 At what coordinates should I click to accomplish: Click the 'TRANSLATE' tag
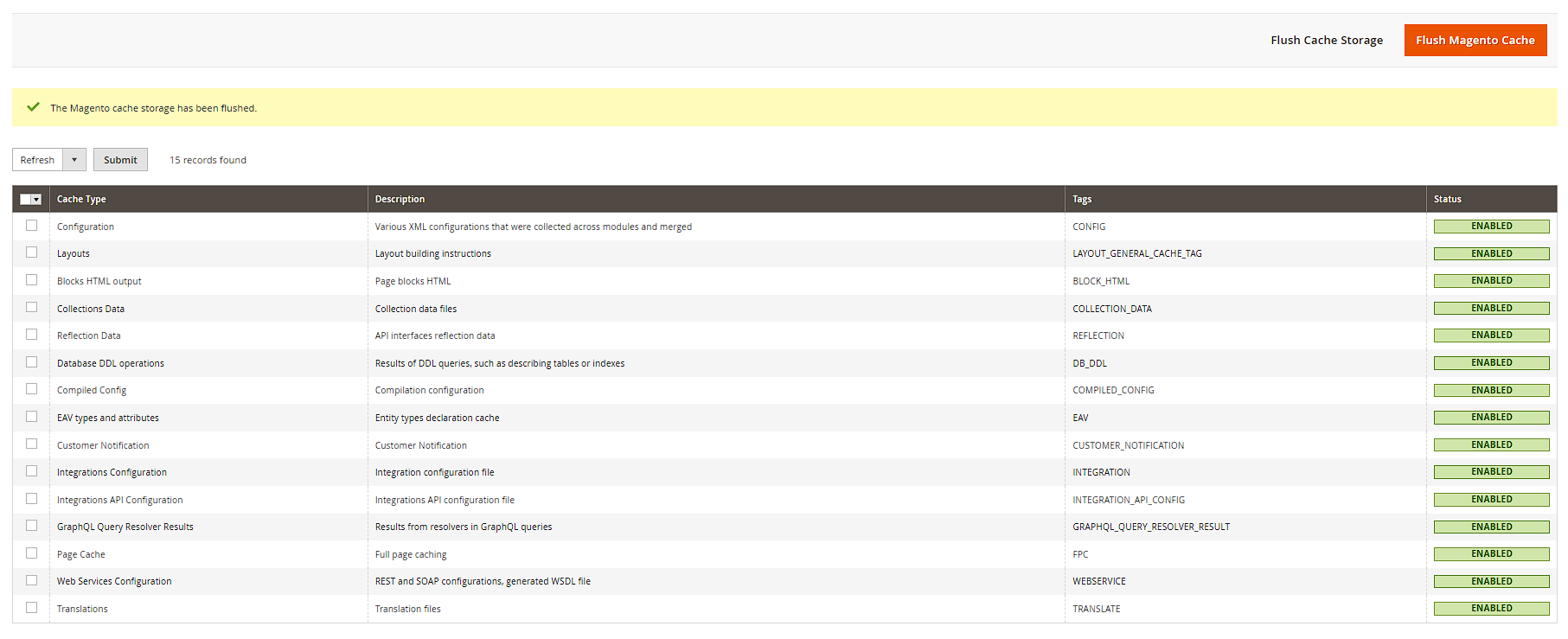(1097, 609)
